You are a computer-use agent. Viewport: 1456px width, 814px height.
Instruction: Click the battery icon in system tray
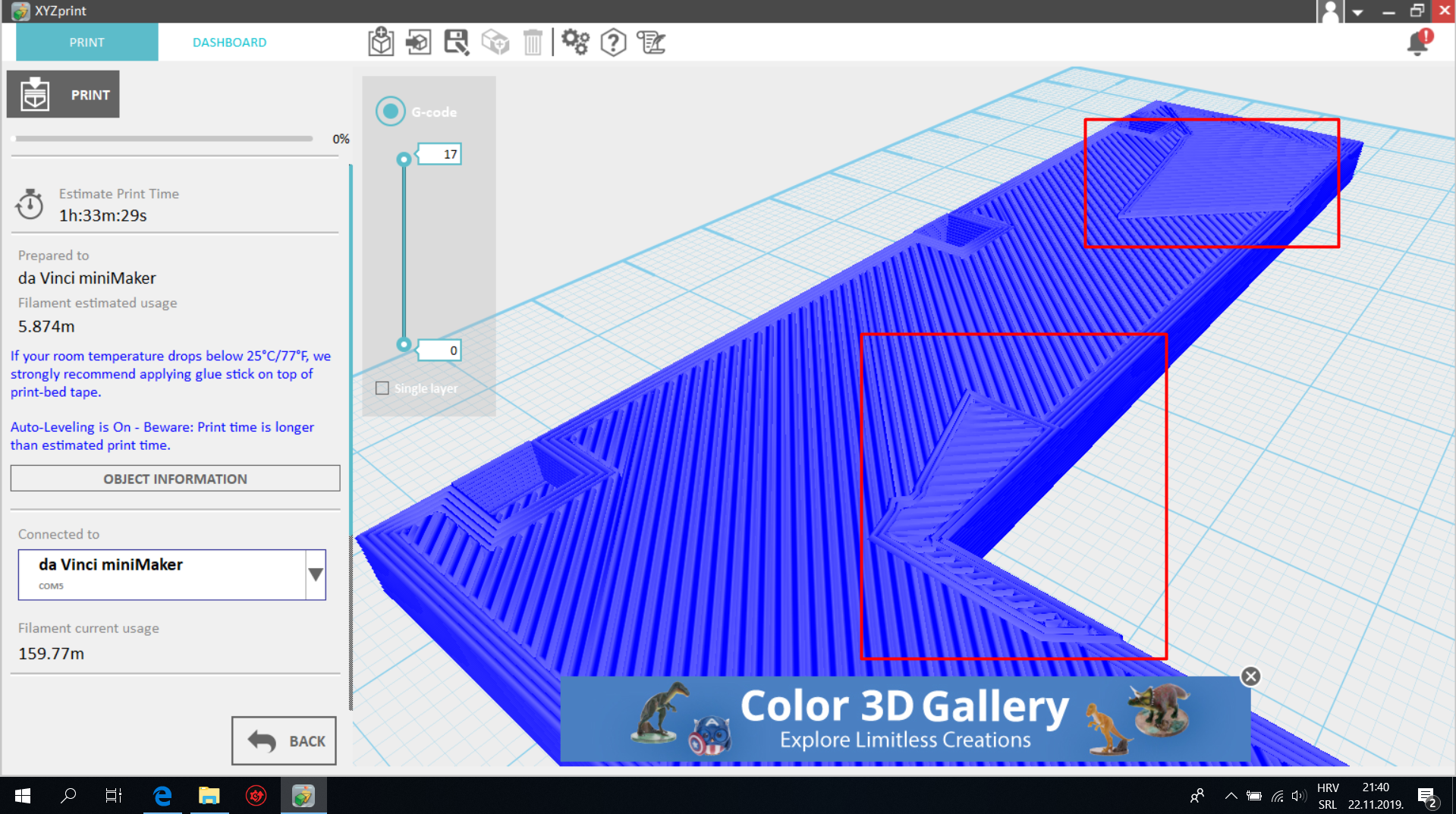(1254, 796)
